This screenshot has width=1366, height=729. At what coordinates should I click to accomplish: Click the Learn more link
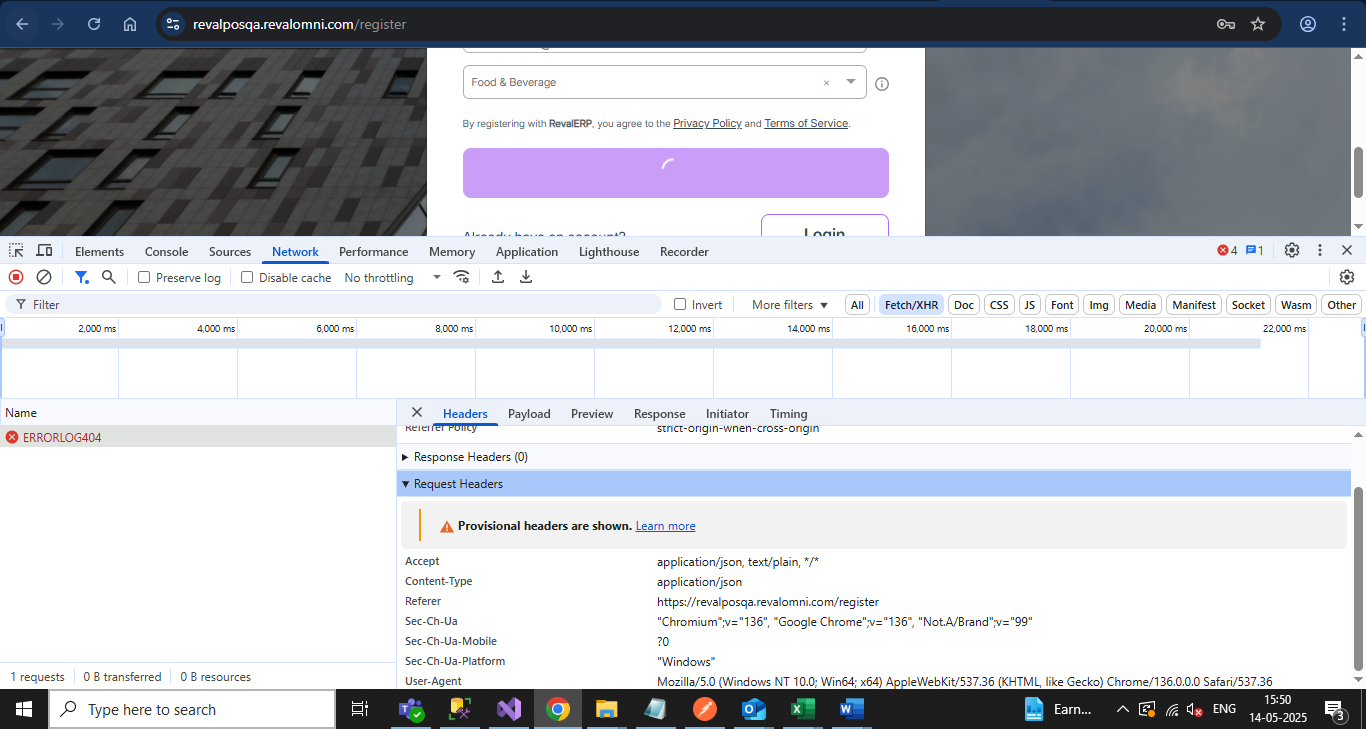[665, 526]
